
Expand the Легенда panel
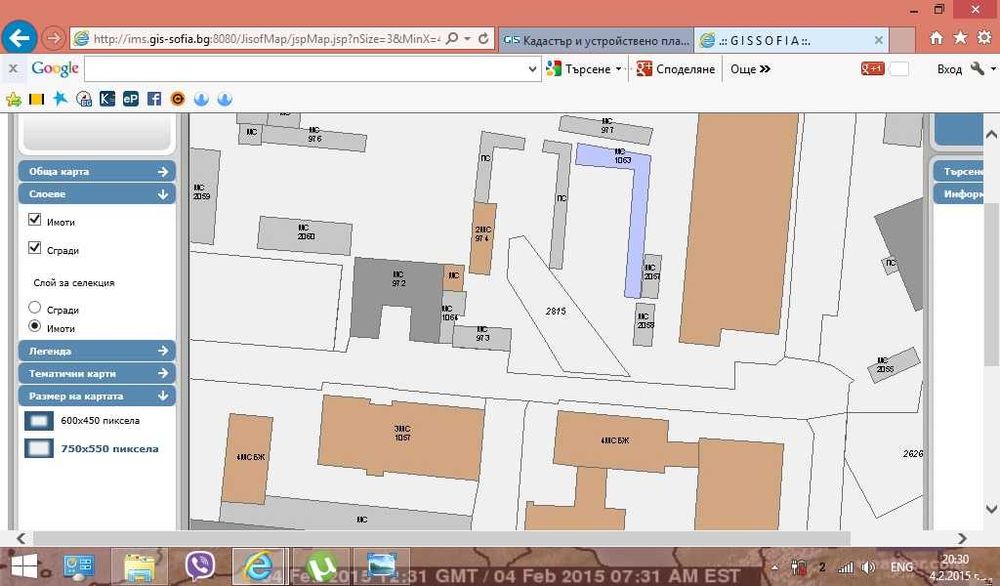96,351
